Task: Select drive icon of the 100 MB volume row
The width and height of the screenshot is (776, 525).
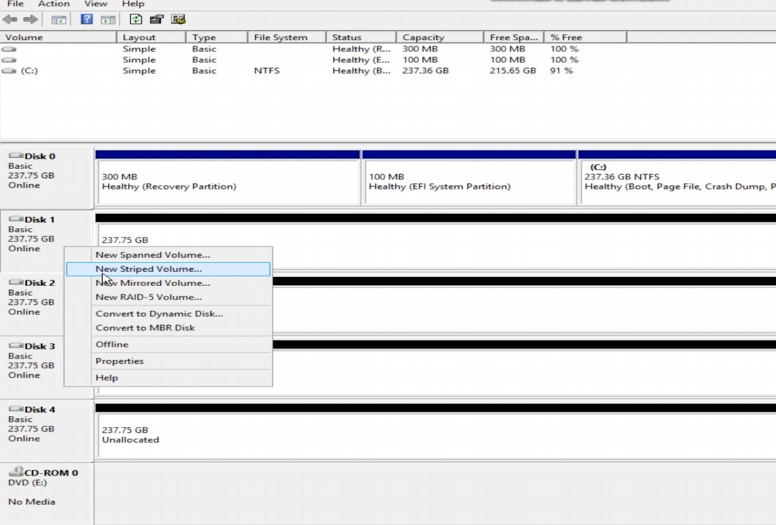Action: [9, 60]
